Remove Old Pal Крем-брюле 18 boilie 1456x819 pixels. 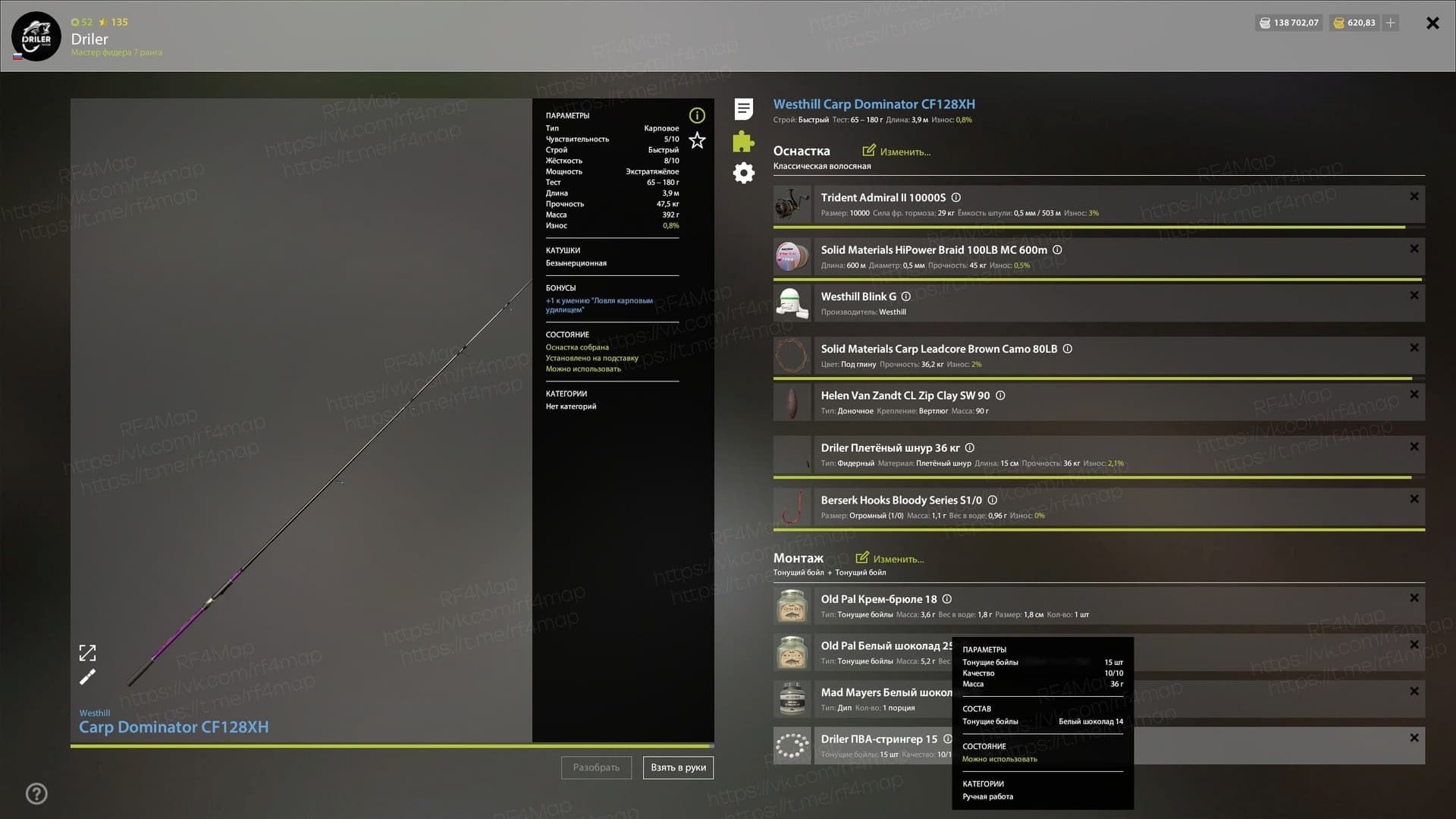1414,598
